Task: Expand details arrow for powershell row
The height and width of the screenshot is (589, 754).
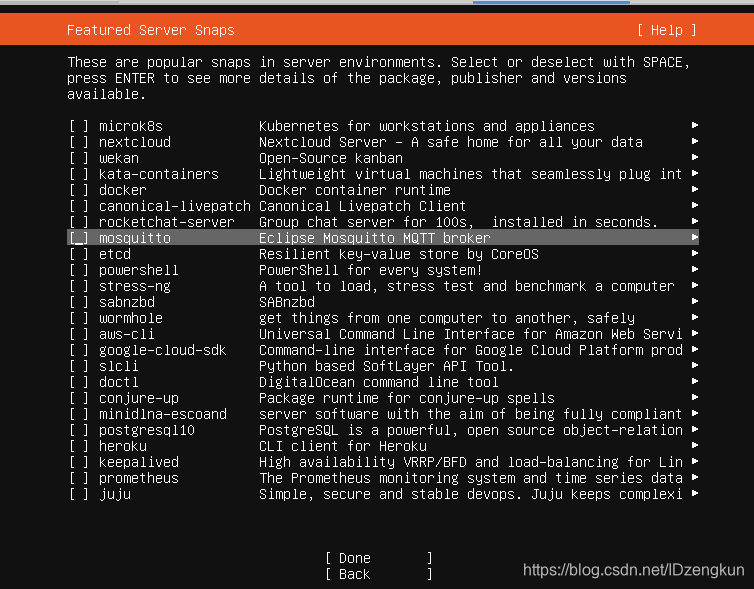Action: 695,269
